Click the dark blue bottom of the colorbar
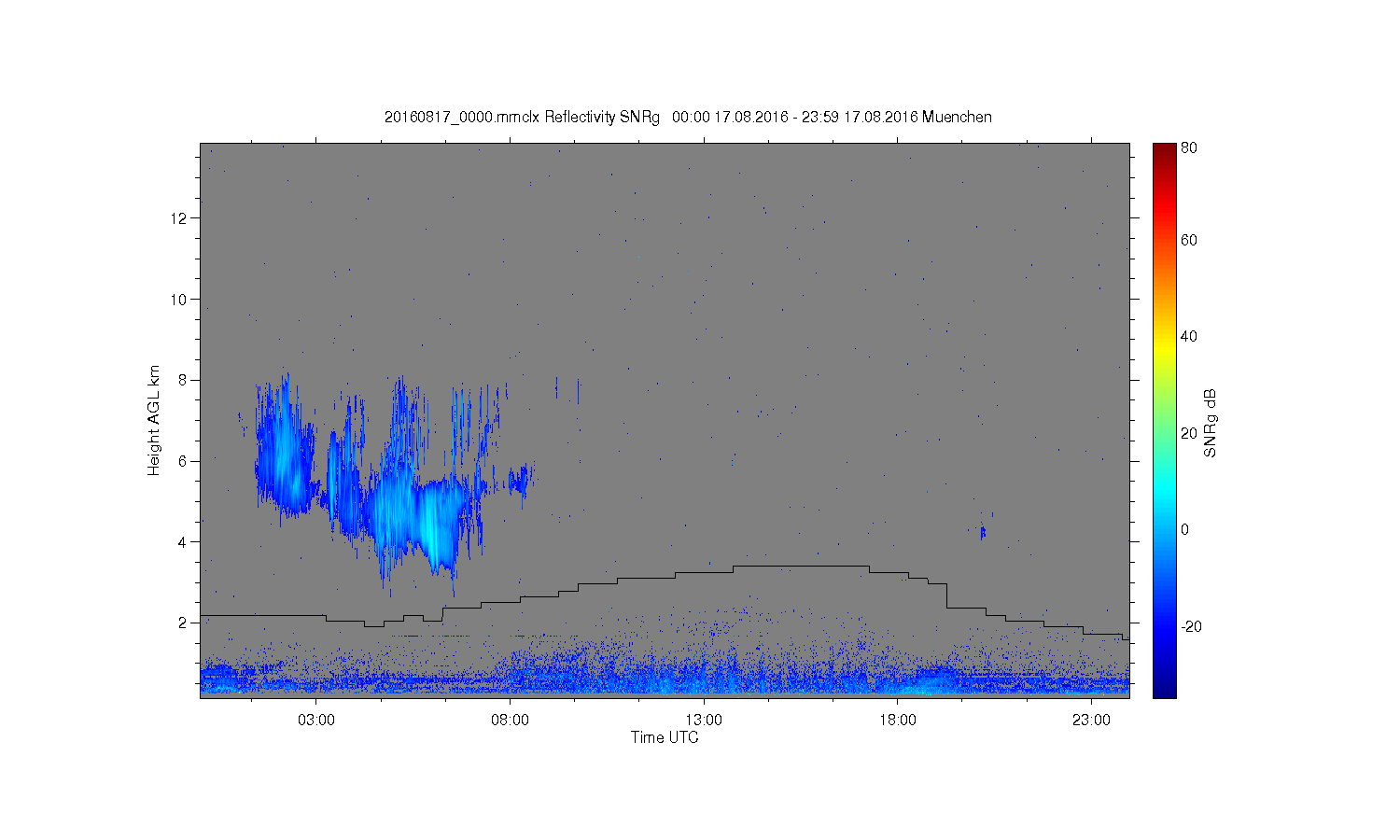This screenshot has height=840, width=1400. pyautogui.click(x=1164, y=689)
